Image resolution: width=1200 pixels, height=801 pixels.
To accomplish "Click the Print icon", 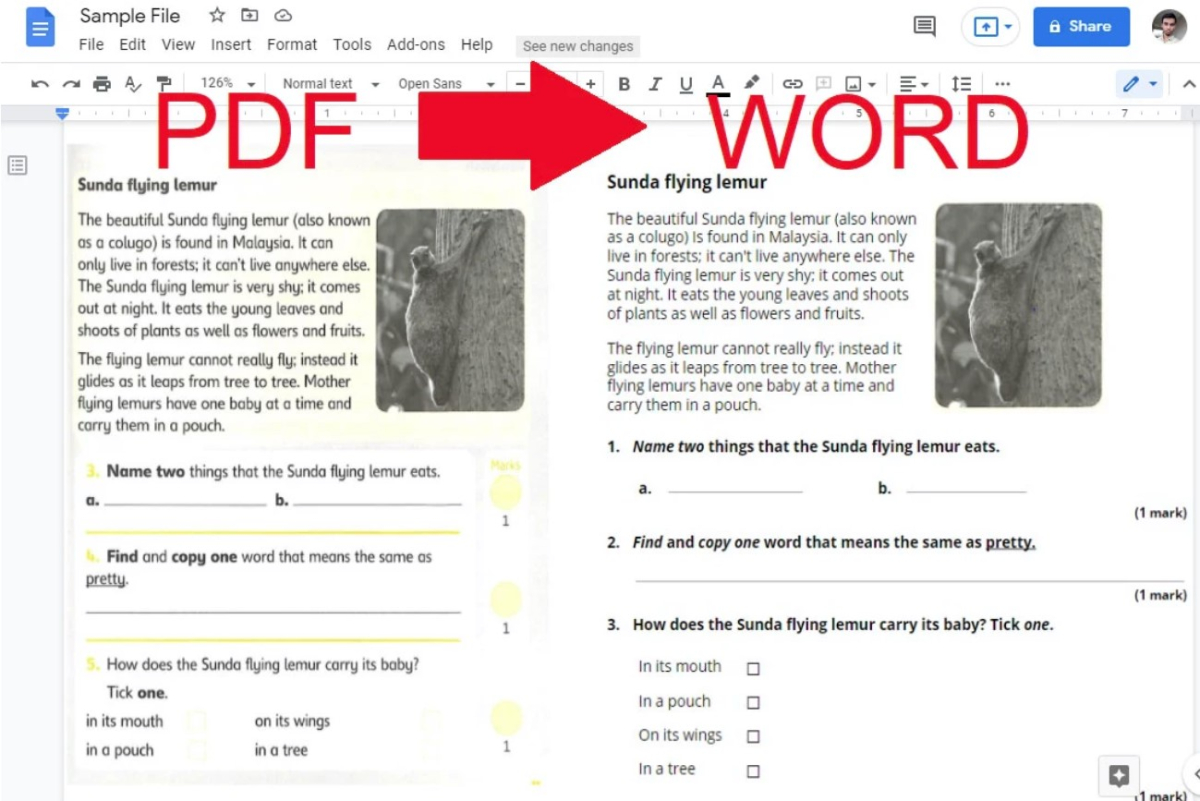I will (102, 84).
